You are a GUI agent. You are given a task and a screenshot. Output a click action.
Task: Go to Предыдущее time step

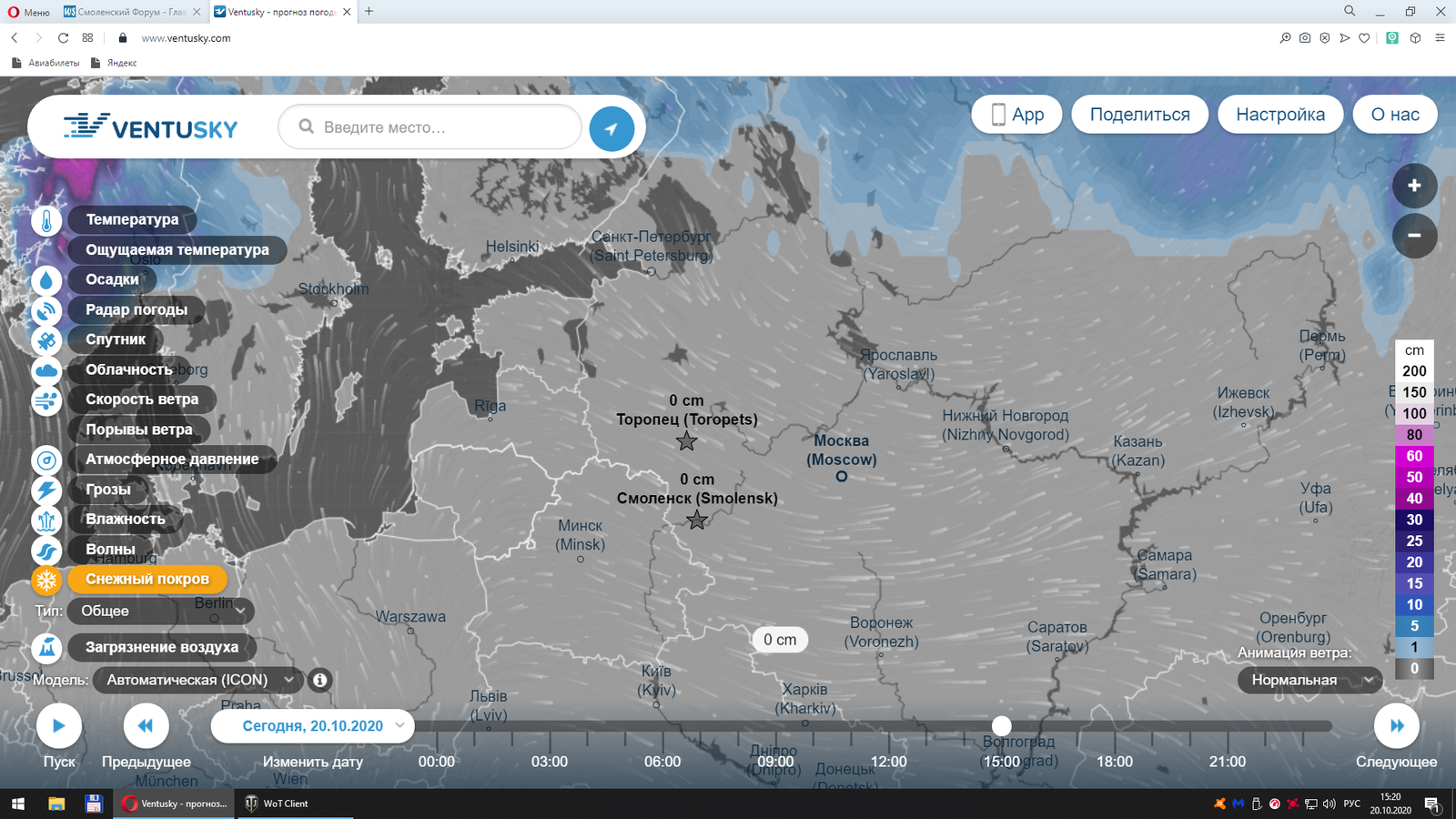point(146,726)
